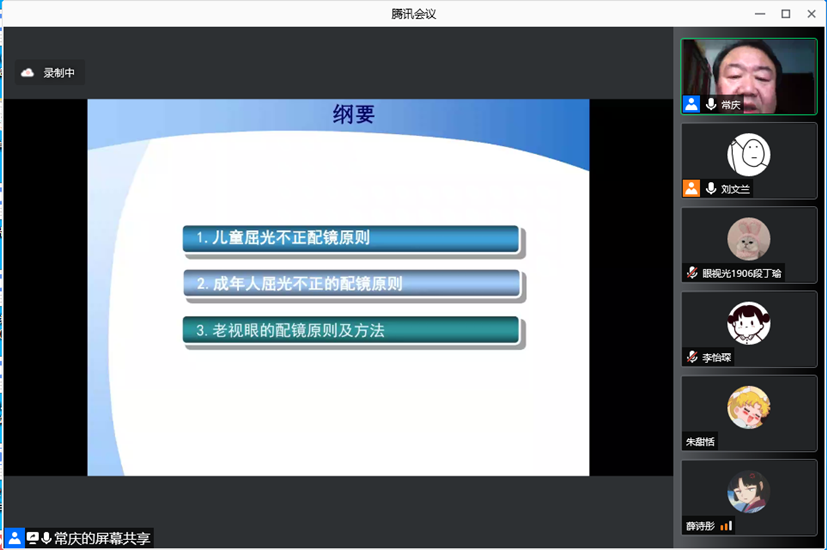Click the 录制中 recording indicator label
827x550 pixels.
pos(59,73)
